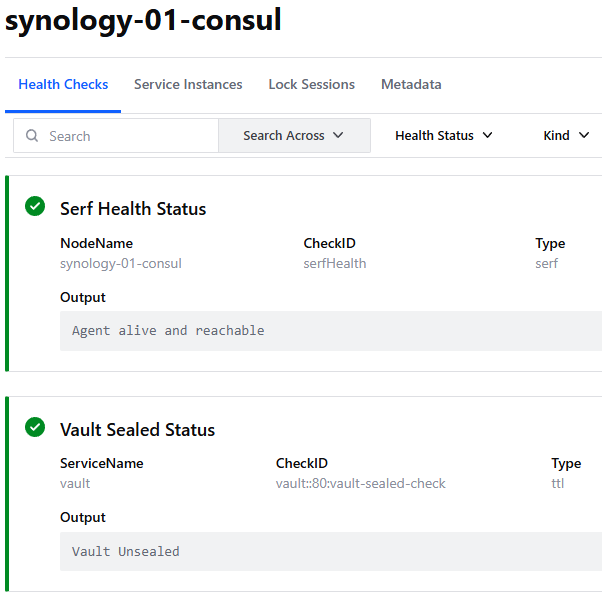Click the Serf Health Status heading
Image resolution: width=602 pixels, height=600 pixels.
click(x=133, y=209)
